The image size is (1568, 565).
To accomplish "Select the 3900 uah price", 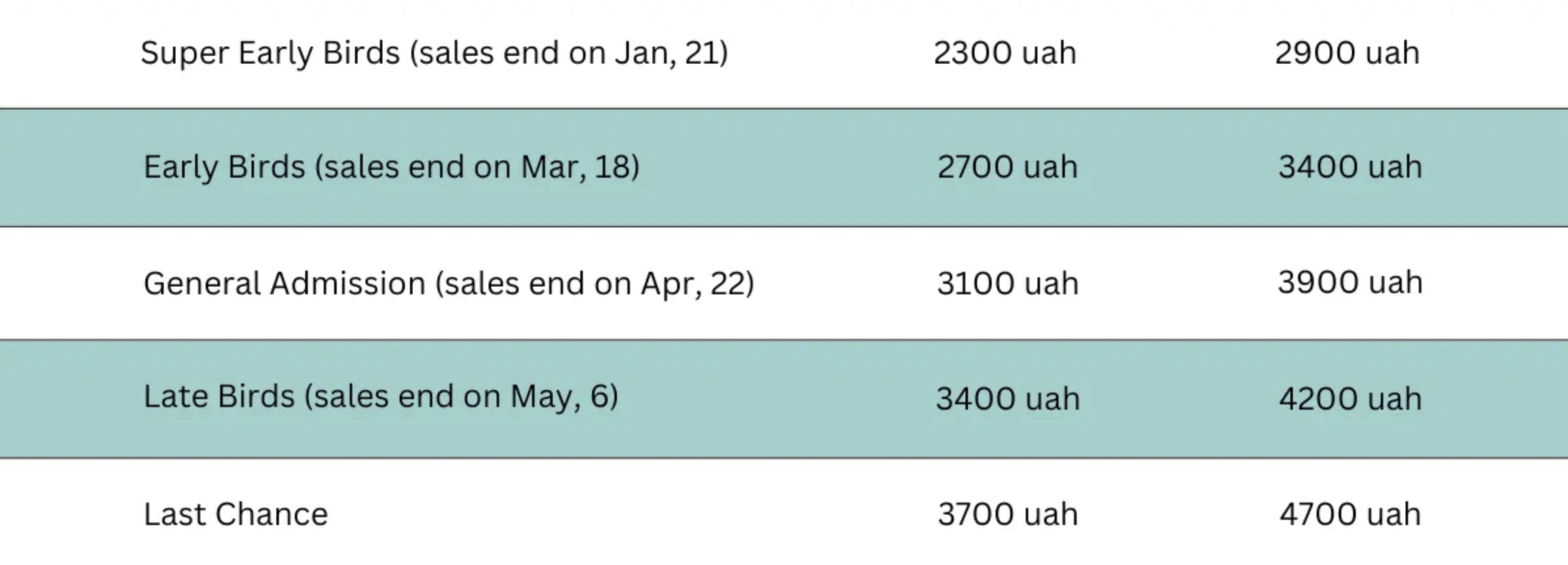I will pyautogui.click(x=1350, y=283).
